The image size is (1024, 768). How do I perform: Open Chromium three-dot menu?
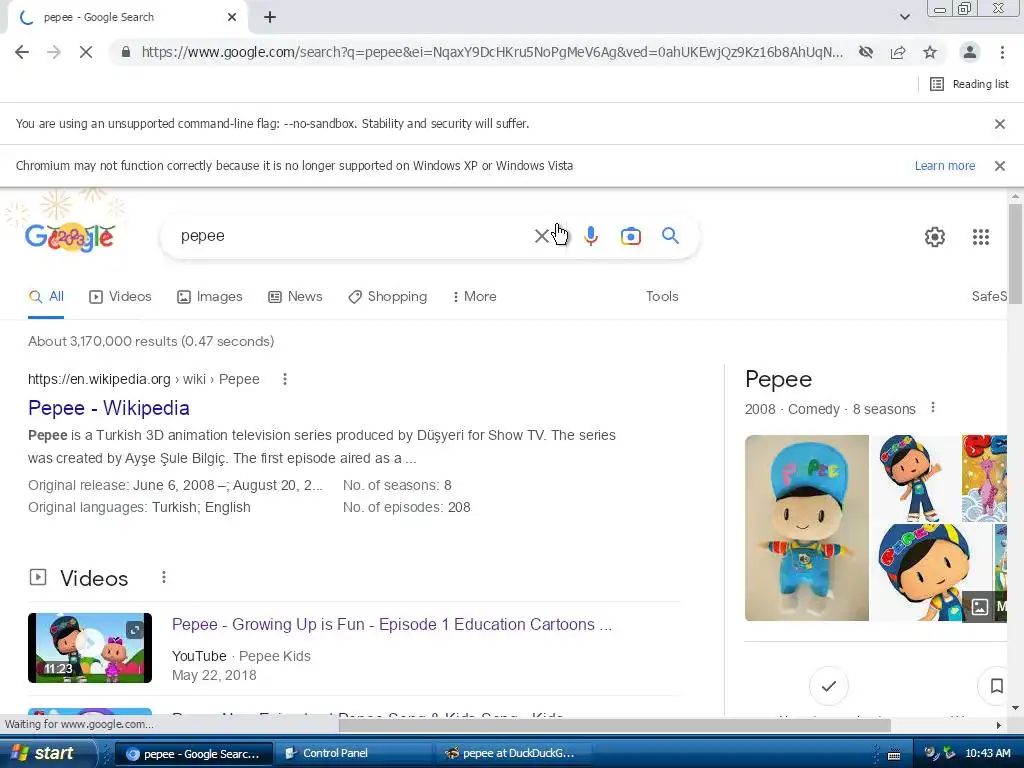click(1002, 52)
